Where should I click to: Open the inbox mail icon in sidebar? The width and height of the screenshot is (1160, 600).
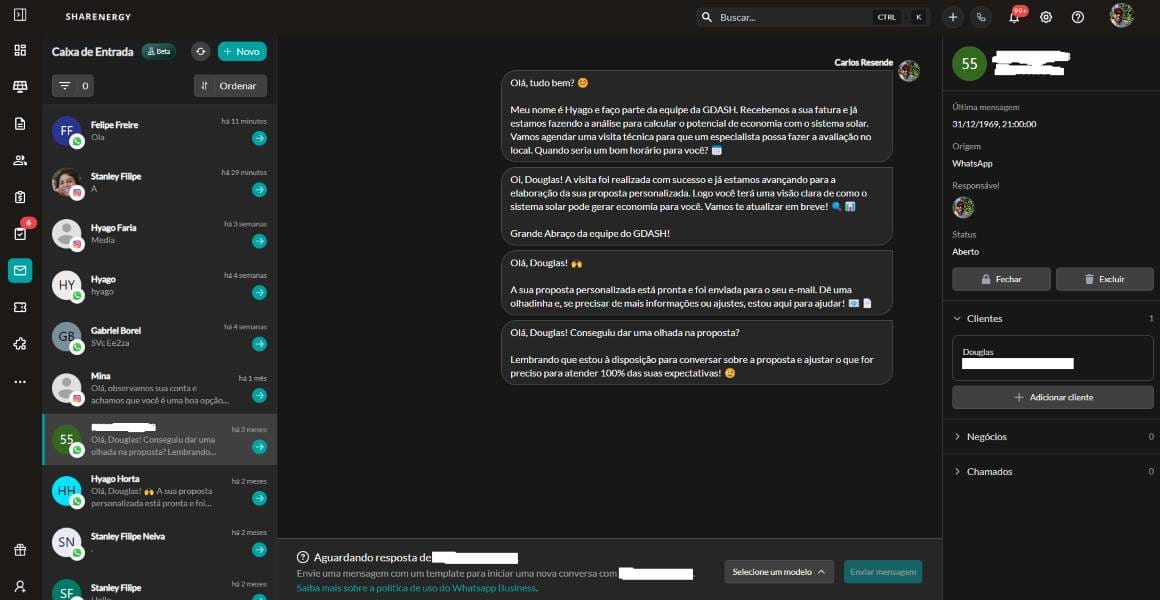(x=20, y=270)
